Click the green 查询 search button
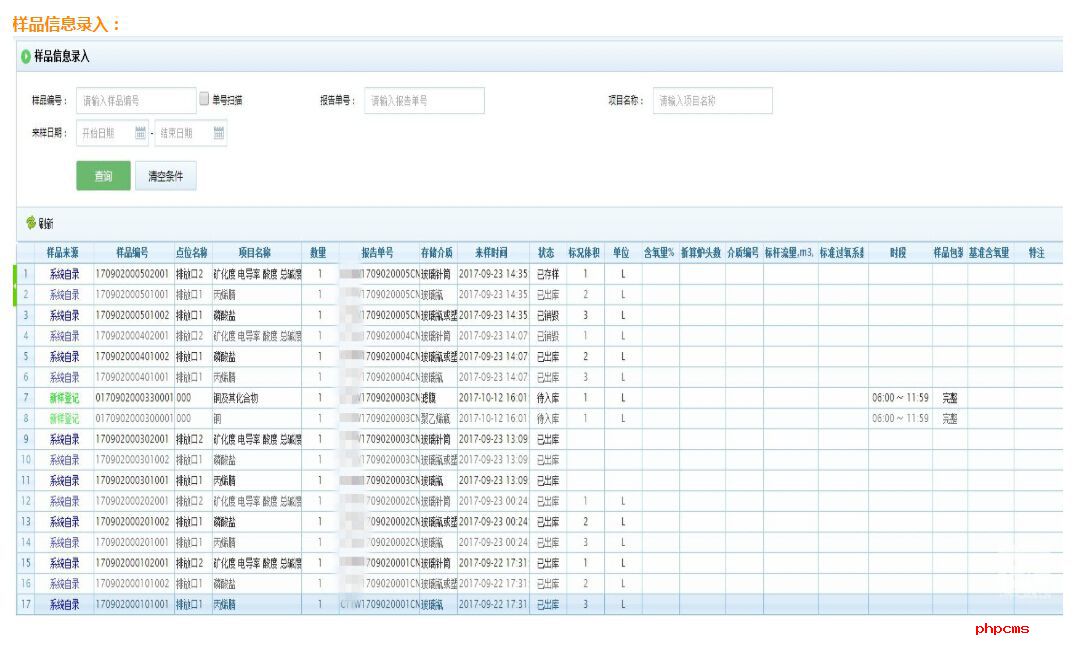Image resolution: width=1082 pixels, height=647 pixels. pos(103,175)
